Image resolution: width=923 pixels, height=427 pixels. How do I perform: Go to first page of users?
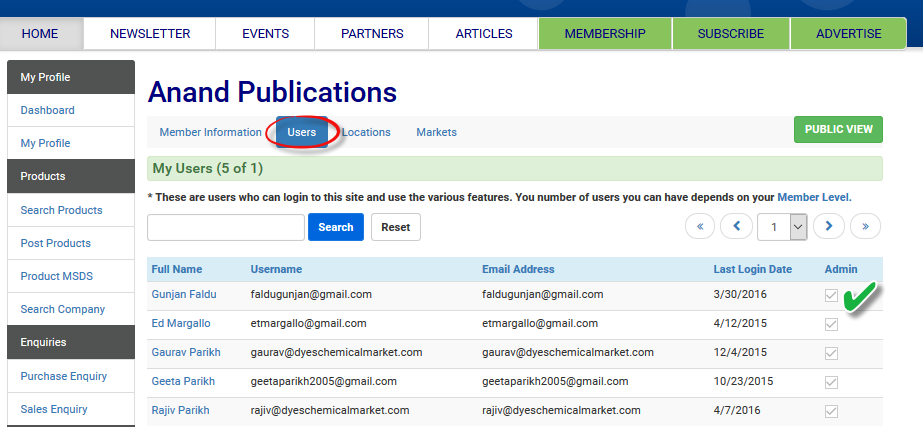pos(700,226)
